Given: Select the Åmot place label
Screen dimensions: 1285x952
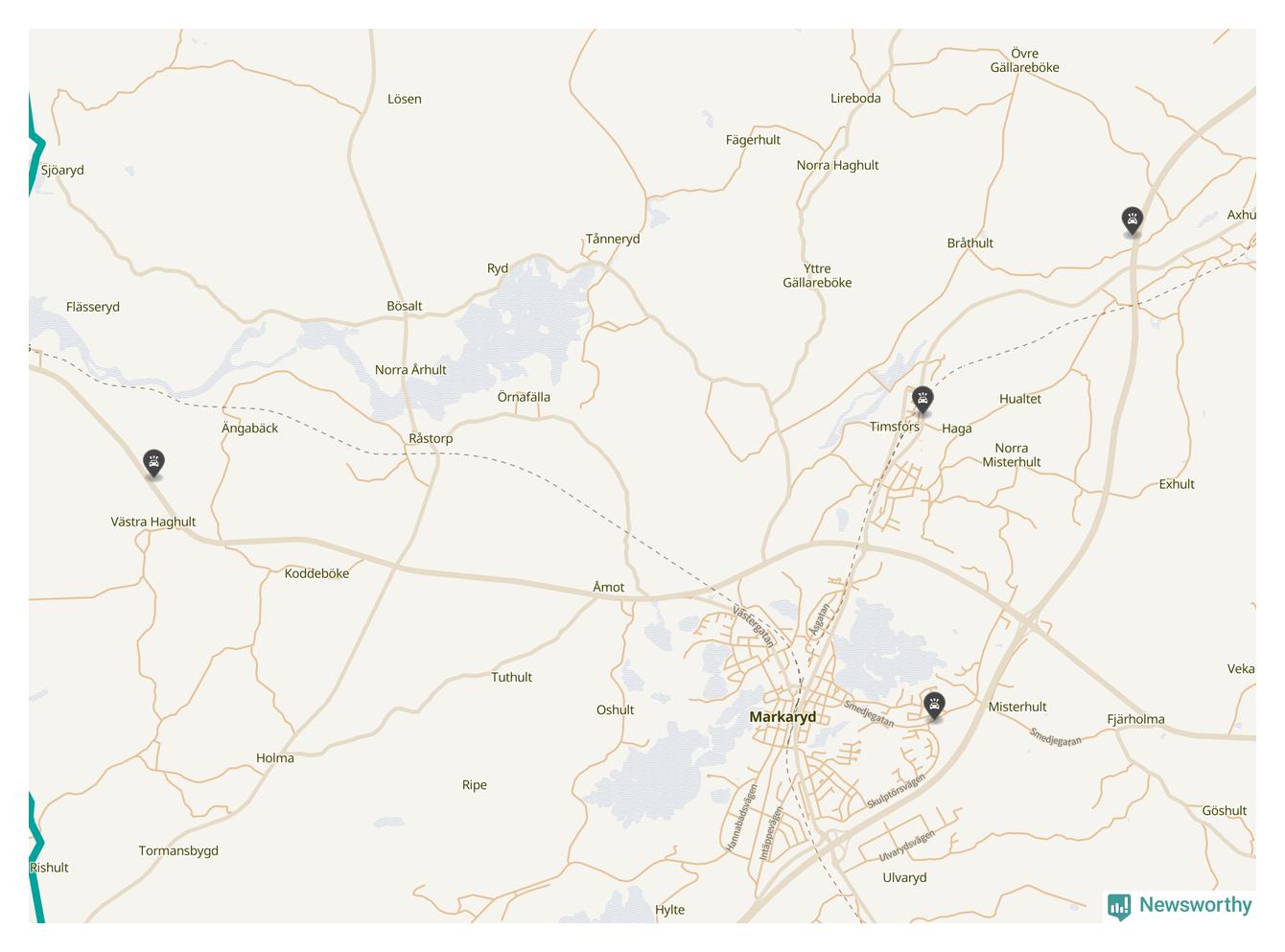Looking at the screenshot, I should point(609,587).
